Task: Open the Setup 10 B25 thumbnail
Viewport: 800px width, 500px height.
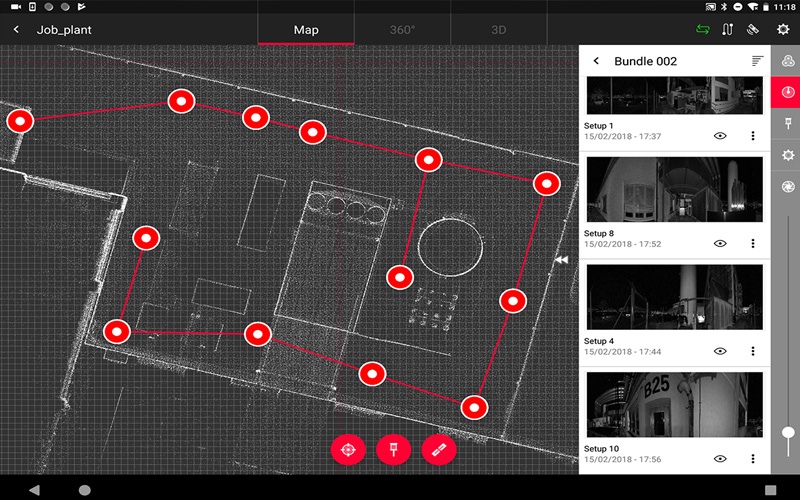Action: pyautogui.click(x=674, y=405)
